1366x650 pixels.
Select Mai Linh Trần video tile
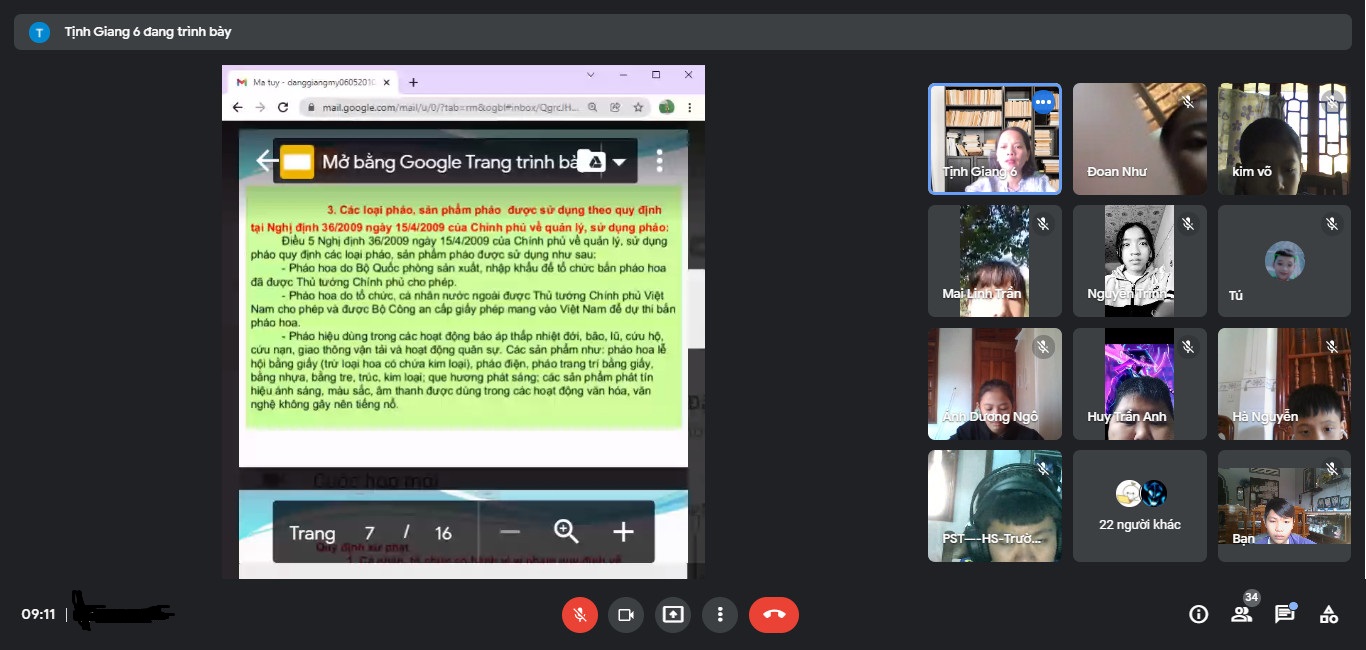point(995,261)
